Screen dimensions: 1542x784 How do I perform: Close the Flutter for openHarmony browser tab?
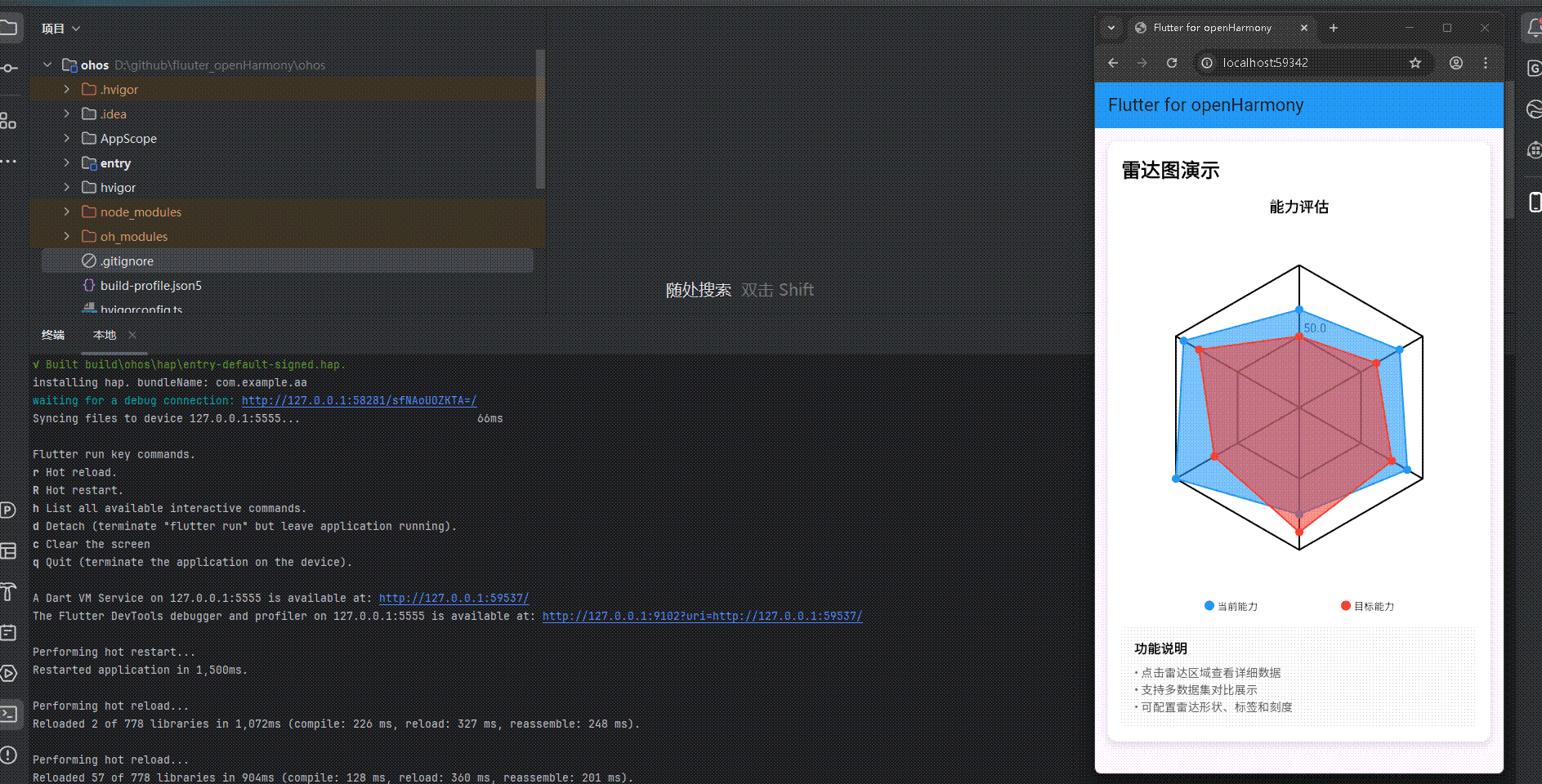tap(1304, 28)
